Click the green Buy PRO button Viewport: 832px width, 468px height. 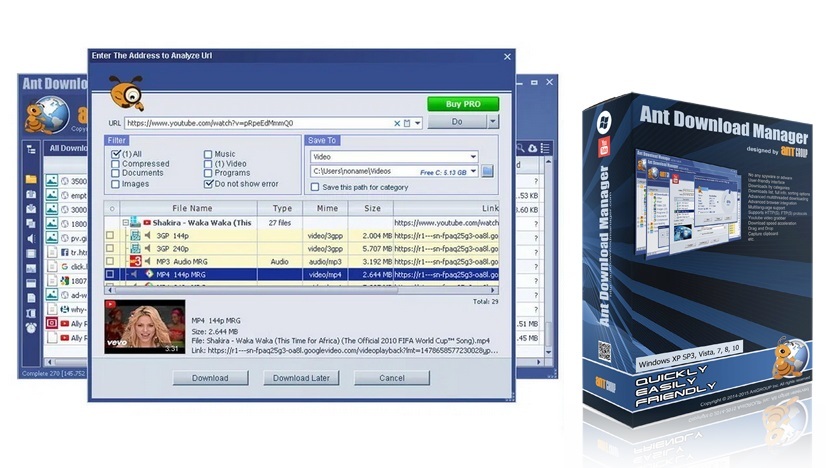point(463,104)
